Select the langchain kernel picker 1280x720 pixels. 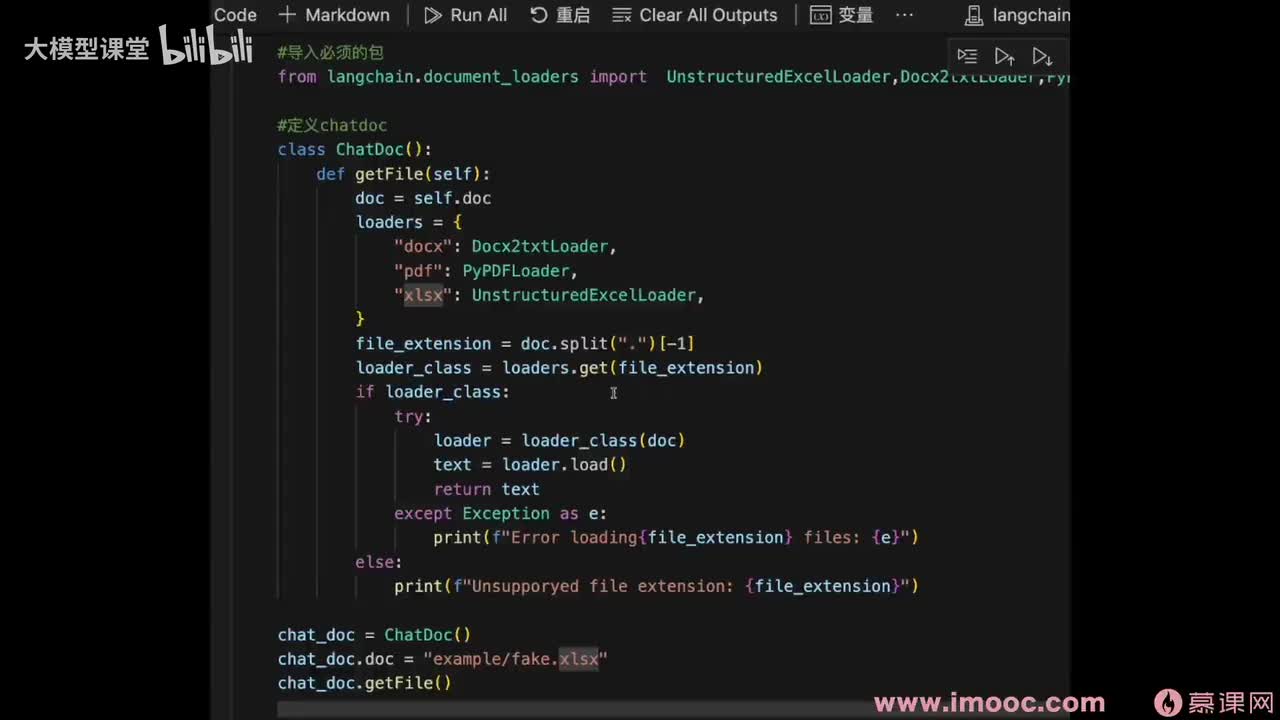coord(1017,15)
